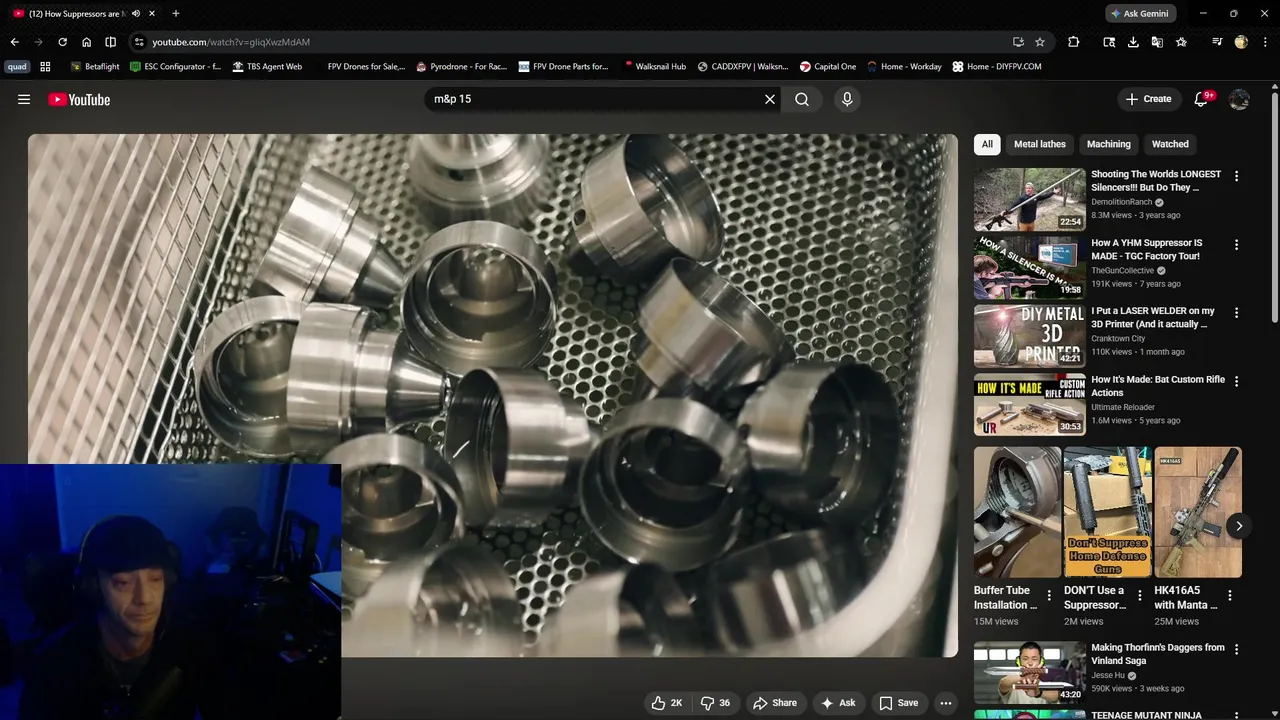Close the How Suppressors are Made tab
Image resolution: width=1280 pixels, height=720 pixels.
(x=152, y=13)
